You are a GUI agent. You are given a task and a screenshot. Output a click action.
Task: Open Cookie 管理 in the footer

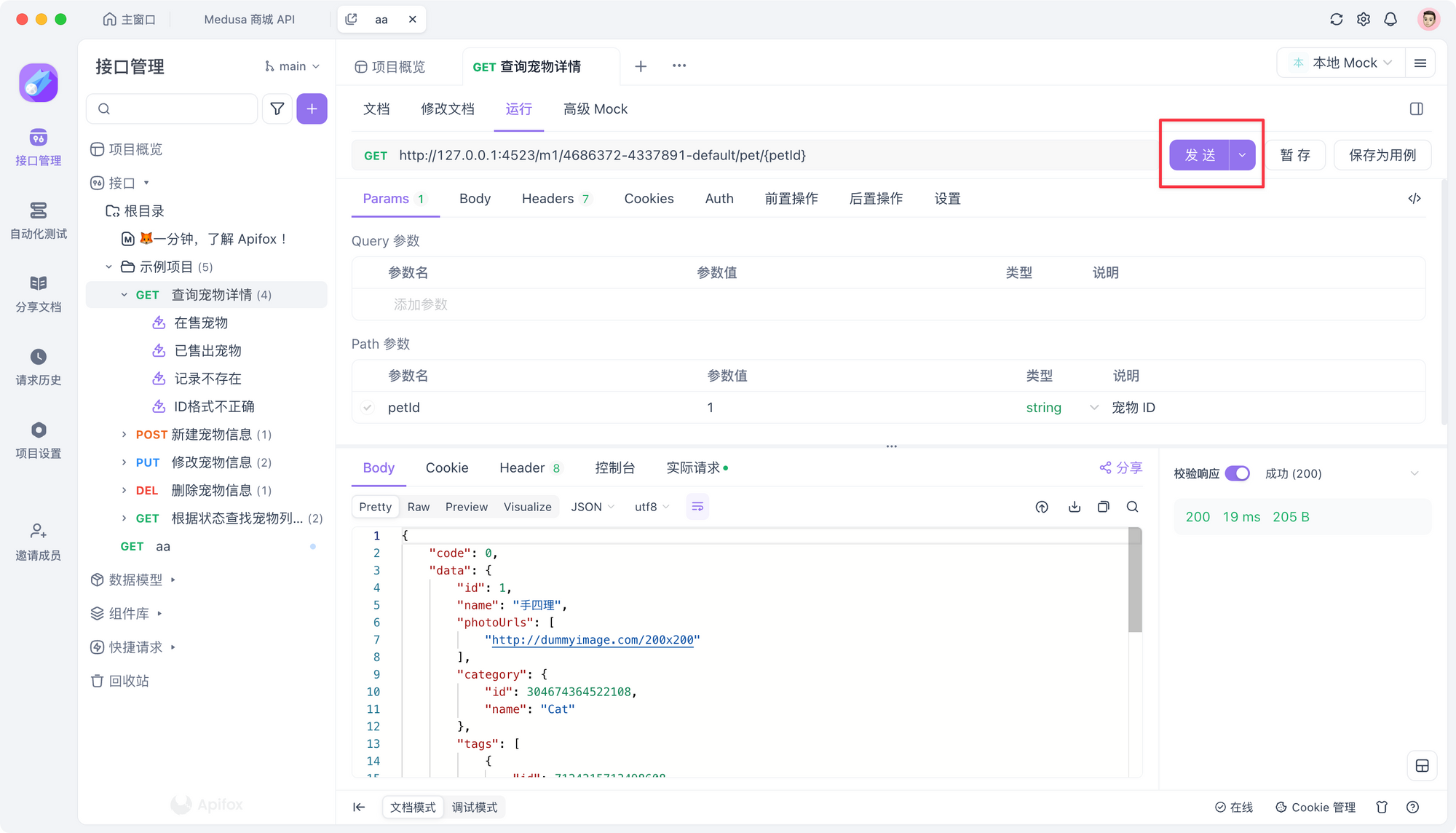pos(1315,807)
